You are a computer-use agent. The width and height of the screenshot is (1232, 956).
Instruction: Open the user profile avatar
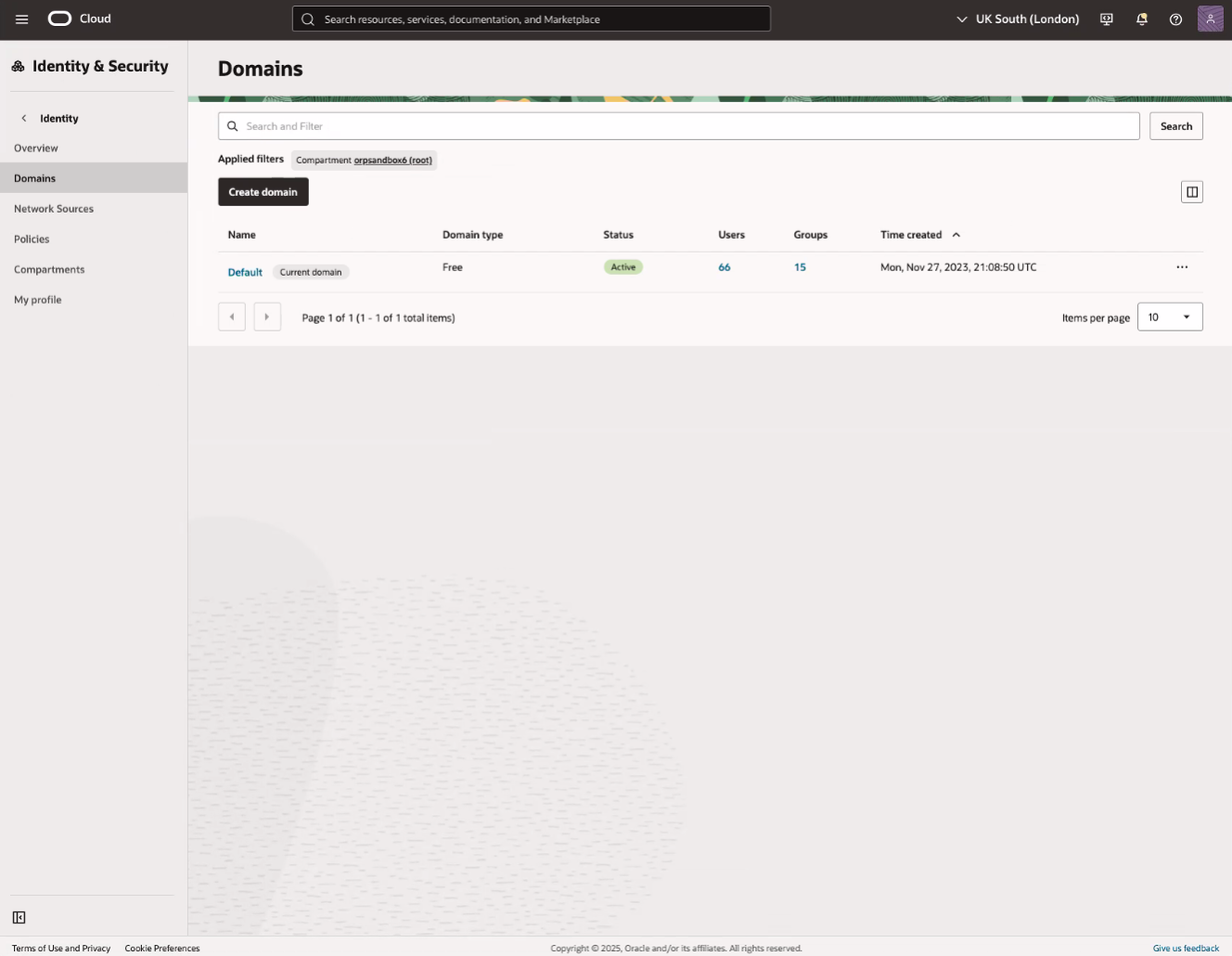pos(1211,19)
